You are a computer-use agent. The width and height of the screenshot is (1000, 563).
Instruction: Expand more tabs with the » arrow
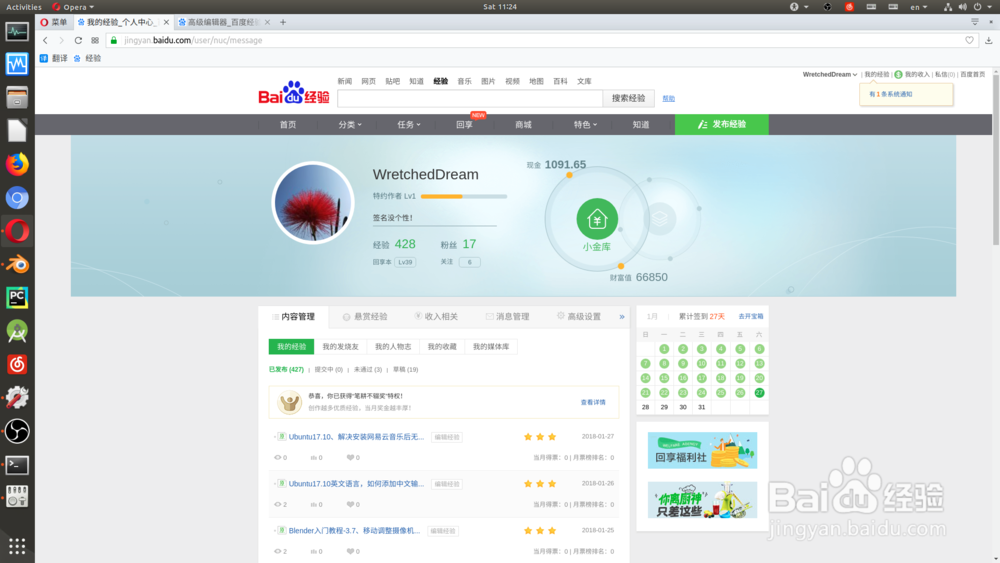coord(622,317)
